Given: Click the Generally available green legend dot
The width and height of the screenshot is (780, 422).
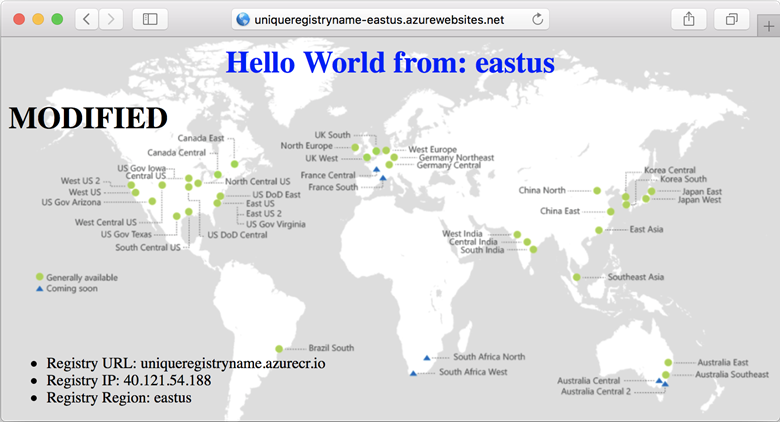Looking at the screenshot, I should pyautogui.click(x=40, y=277).
